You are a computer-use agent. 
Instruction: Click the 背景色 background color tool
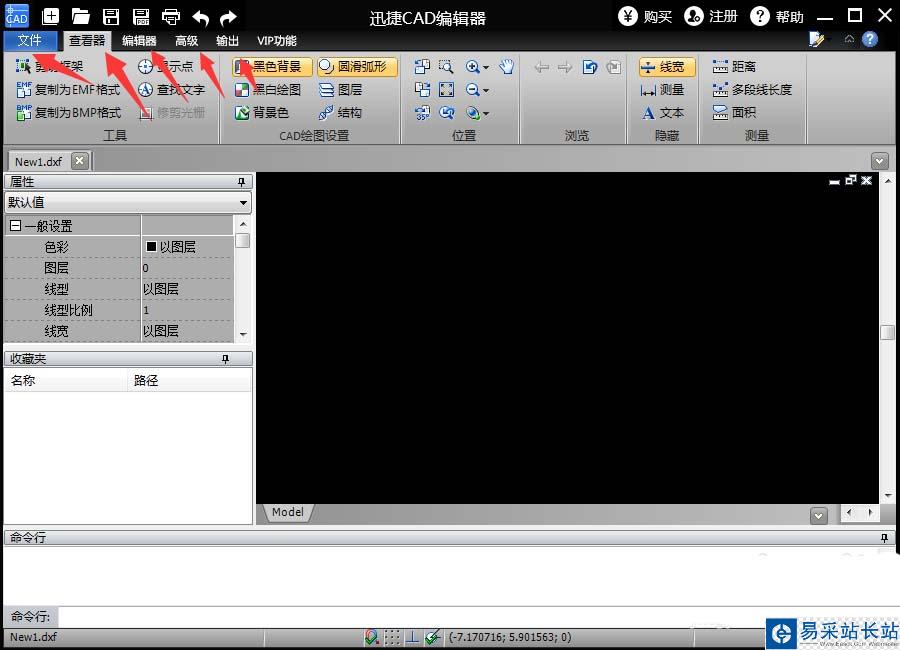coord(262,113)
